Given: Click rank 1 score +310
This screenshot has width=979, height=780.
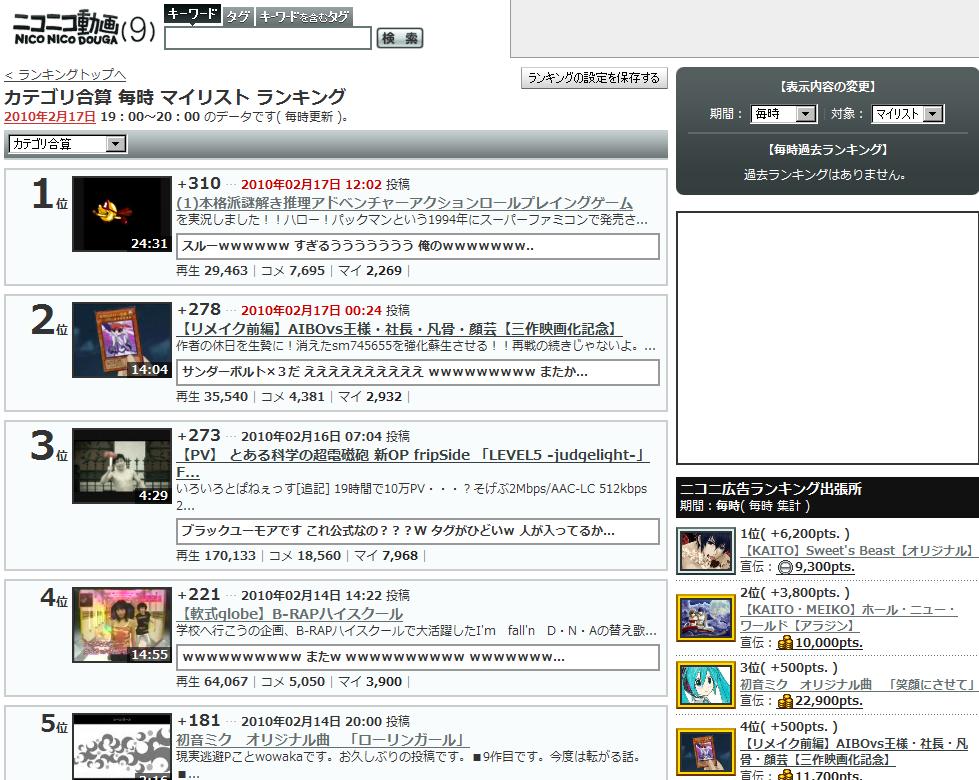Looking at the screenshot, I should tap(199, 184).
